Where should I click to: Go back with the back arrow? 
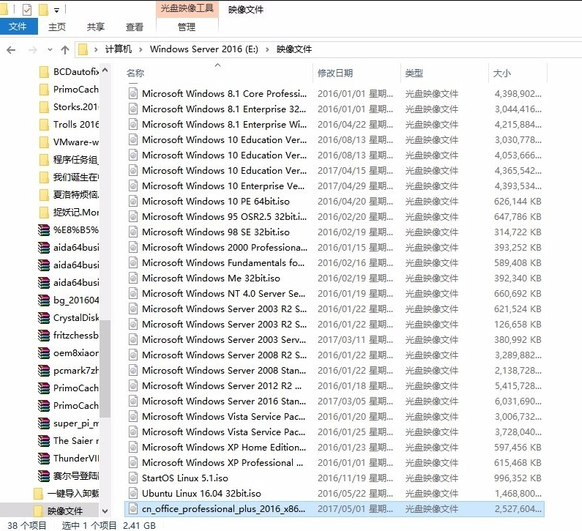11,50
